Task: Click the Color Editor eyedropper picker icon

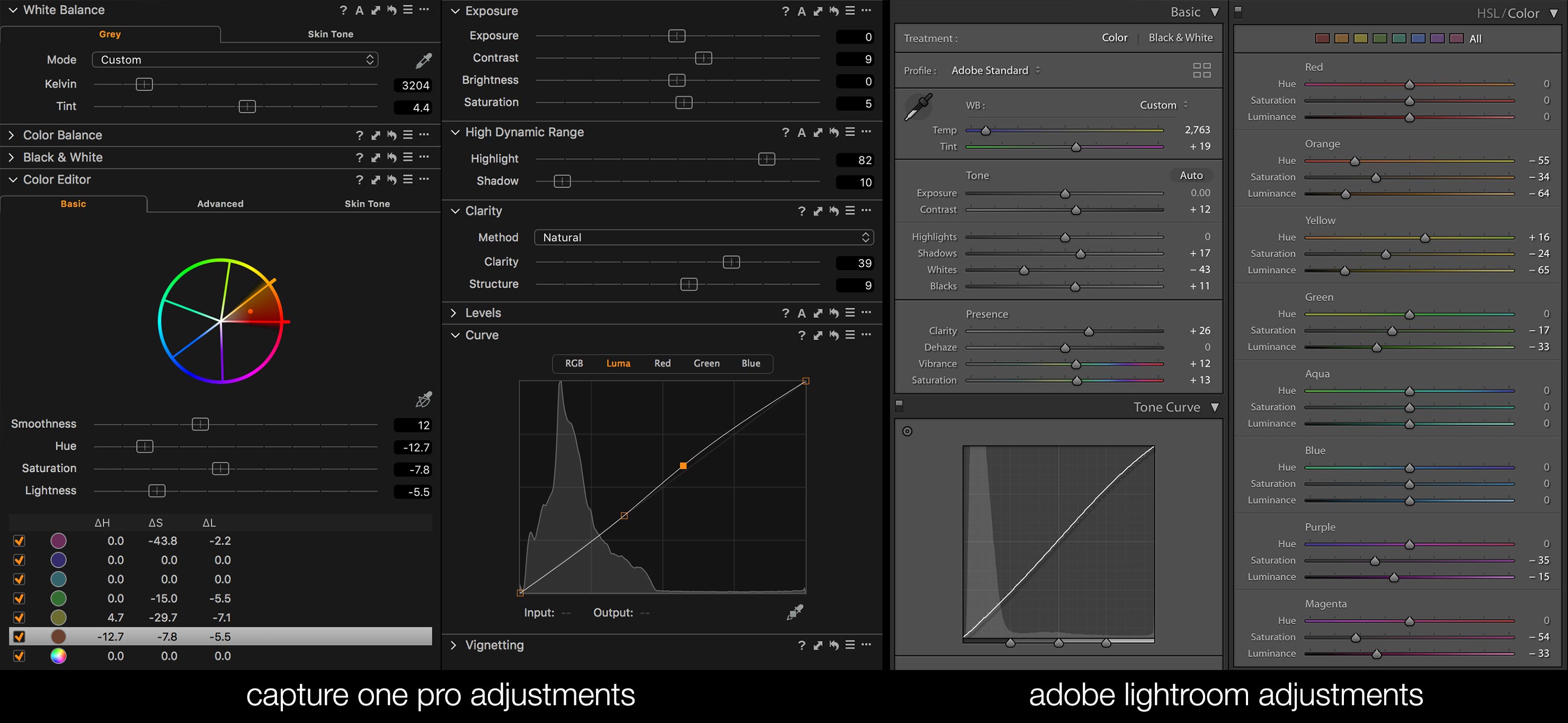Action: pyautogui.click(x=424, y=399)
